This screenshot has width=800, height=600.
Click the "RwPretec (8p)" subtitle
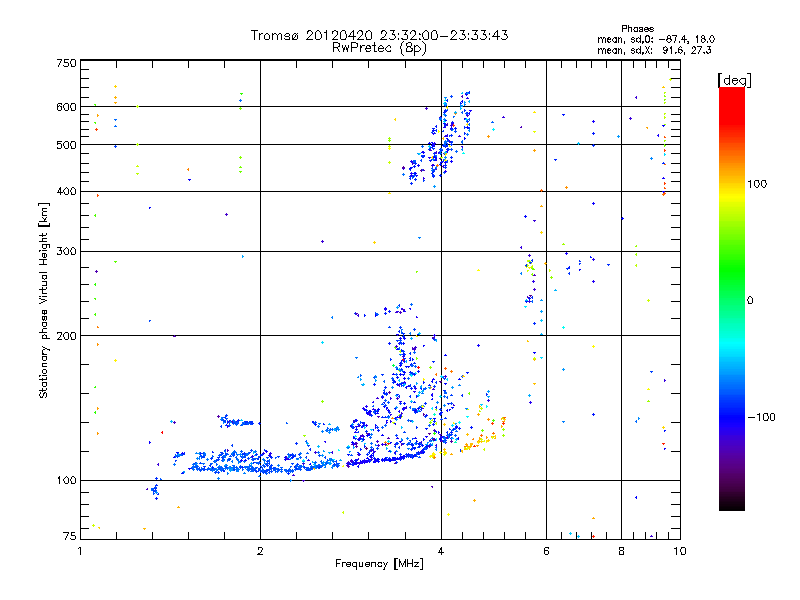click(x=379, y=48)
